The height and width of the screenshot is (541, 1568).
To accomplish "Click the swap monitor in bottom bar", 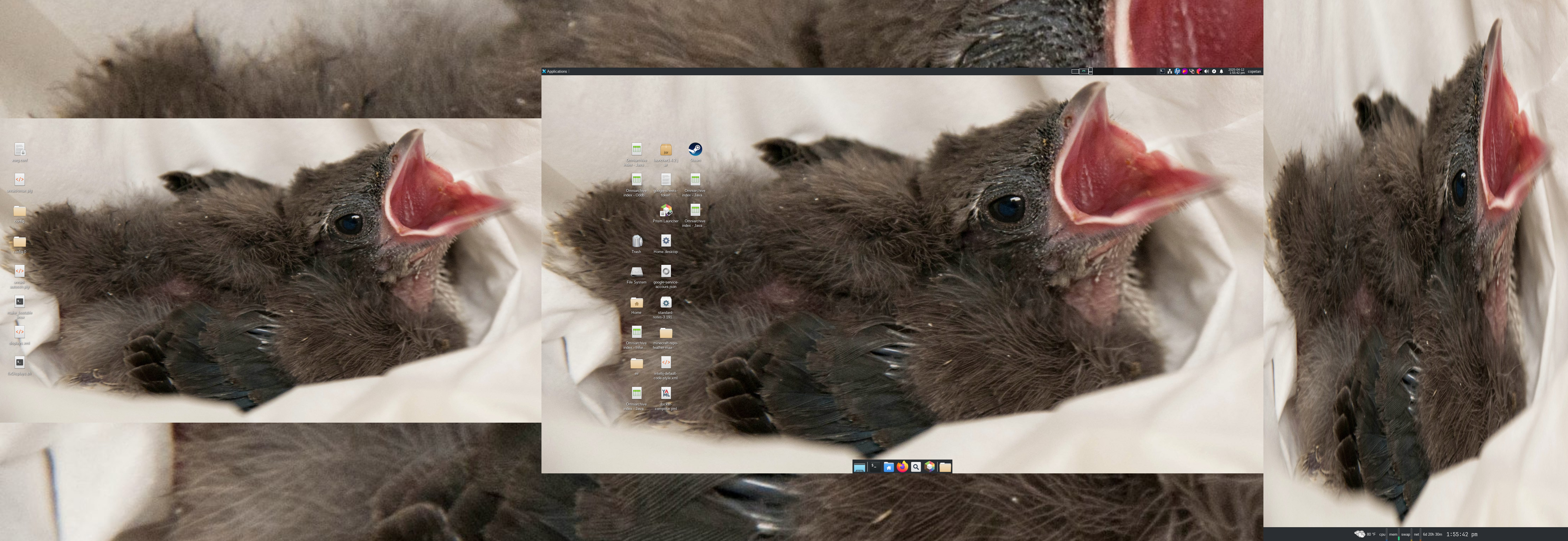I will tap(1407, 534).
